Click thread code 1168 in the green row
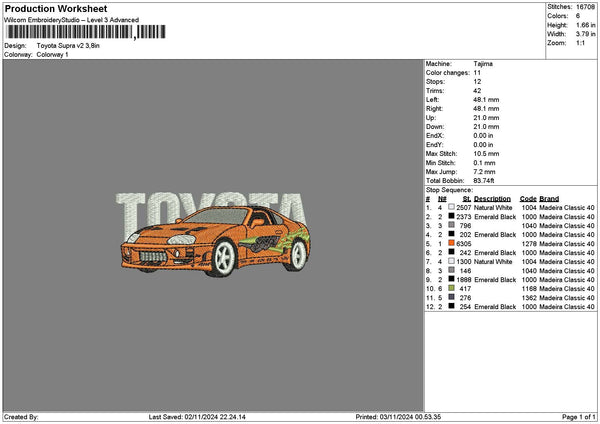 [x=529, y=289]
